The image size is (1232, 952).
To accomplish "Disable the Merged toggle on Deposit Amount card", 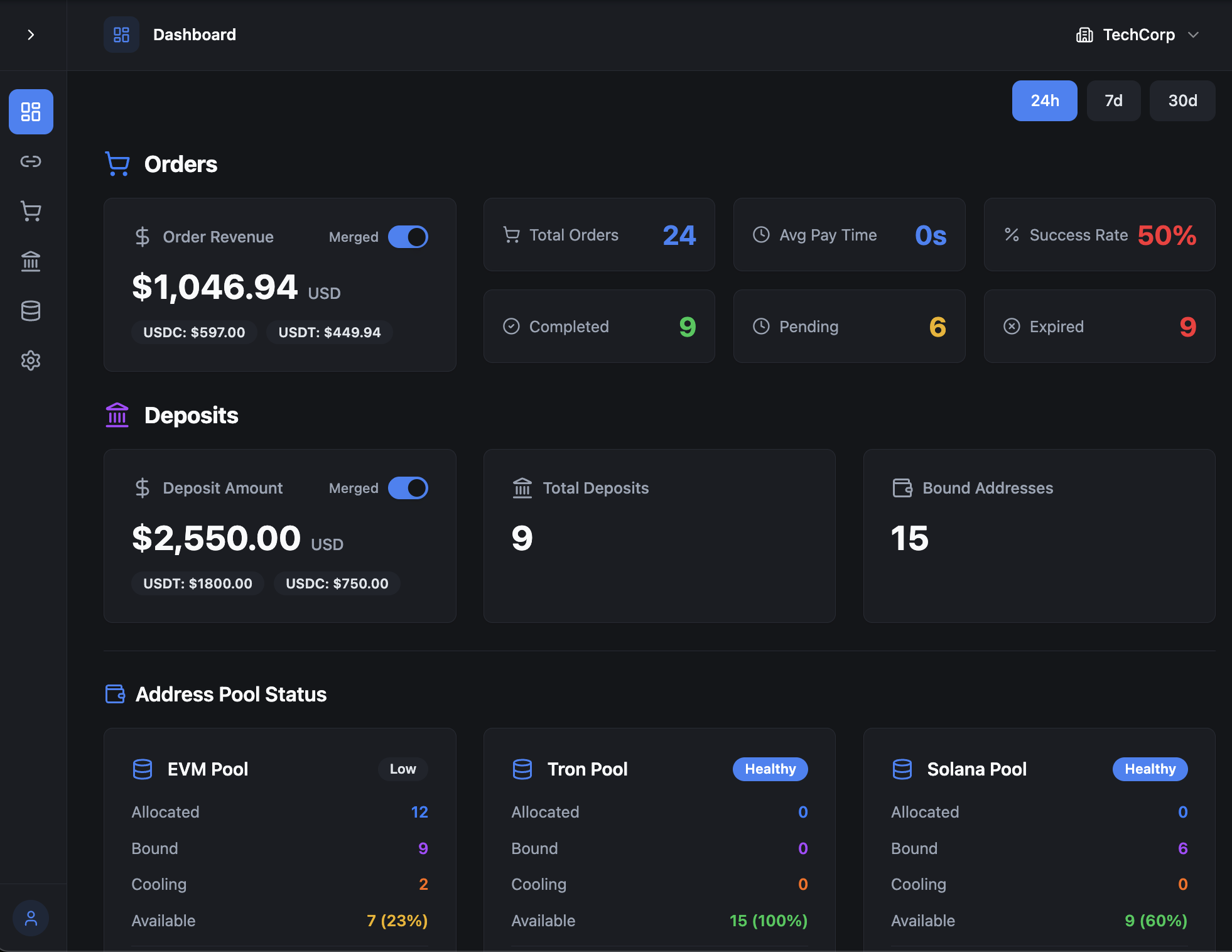I will pos(408,488).
